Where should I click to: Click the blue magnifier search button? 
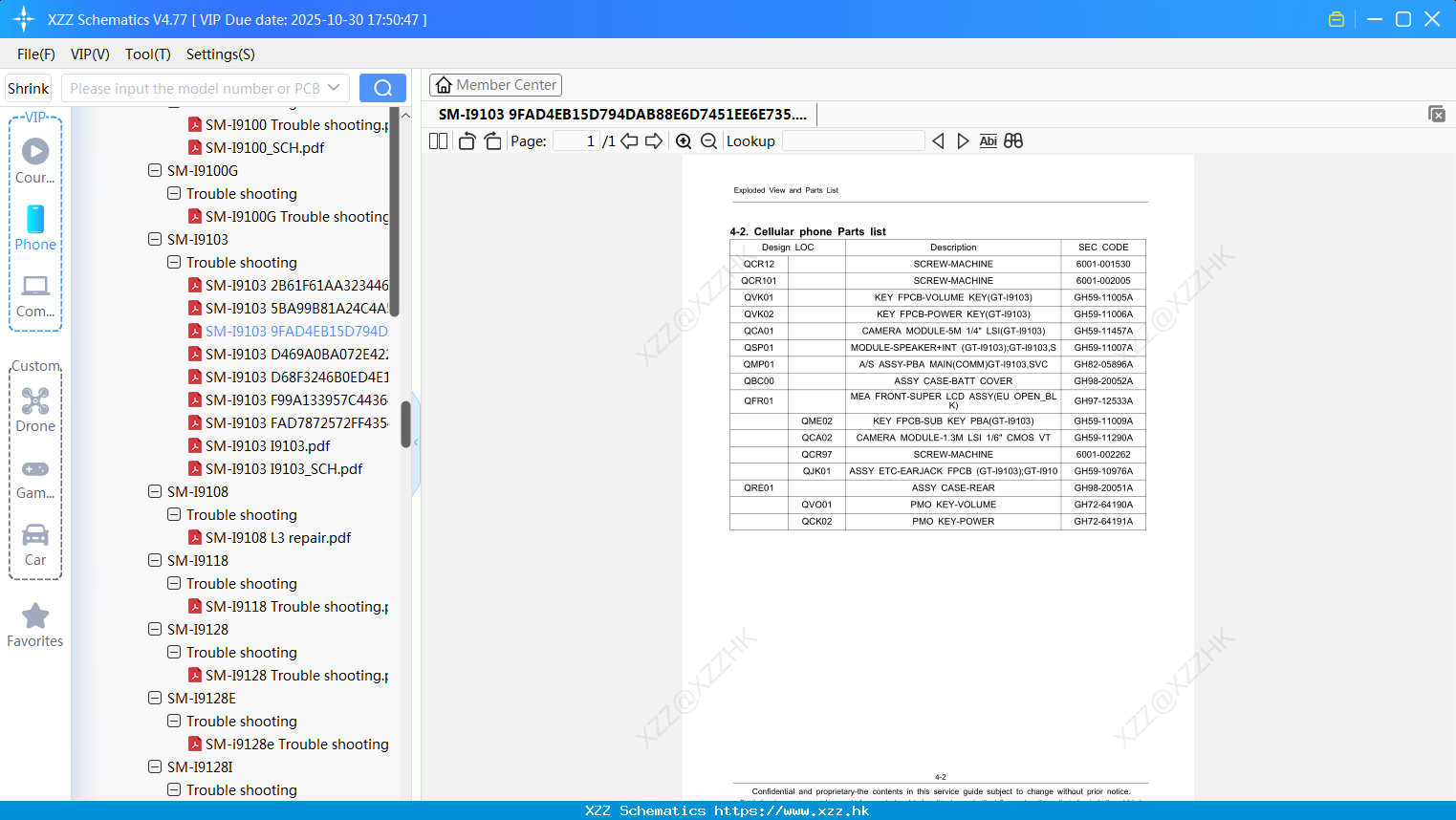tap(382, 88)
